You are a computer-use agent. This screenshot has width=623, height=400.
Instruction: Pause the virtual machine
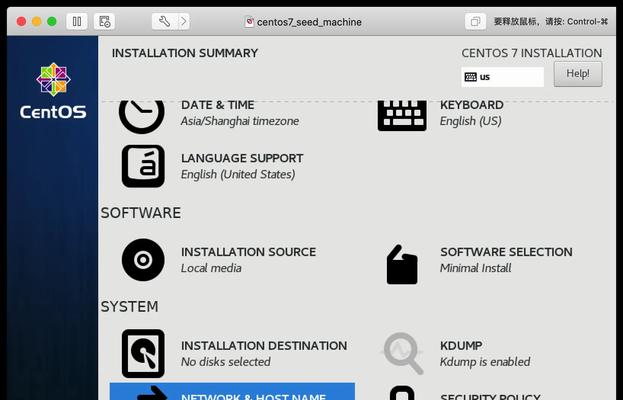click(77, 21)
